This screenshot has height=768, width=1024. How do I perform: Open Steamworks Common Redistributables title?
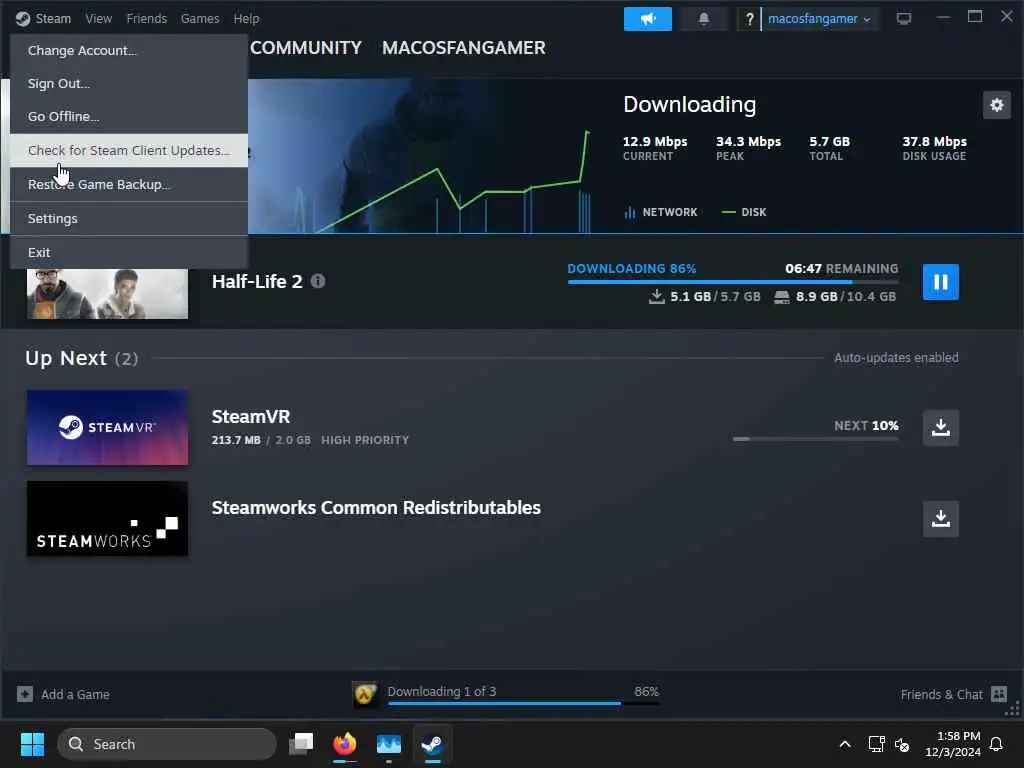(376, 507)
